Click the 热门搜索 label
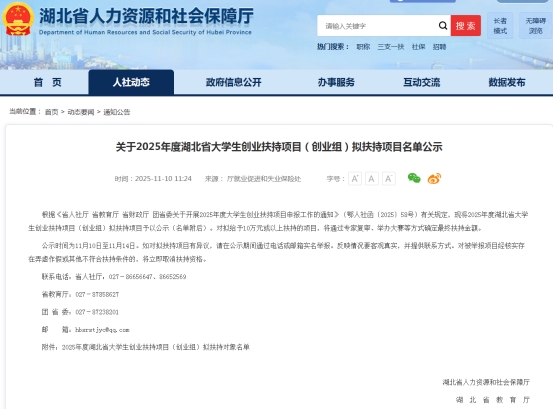The width and height of the screenshot is (553, 409). coord(333,47)
